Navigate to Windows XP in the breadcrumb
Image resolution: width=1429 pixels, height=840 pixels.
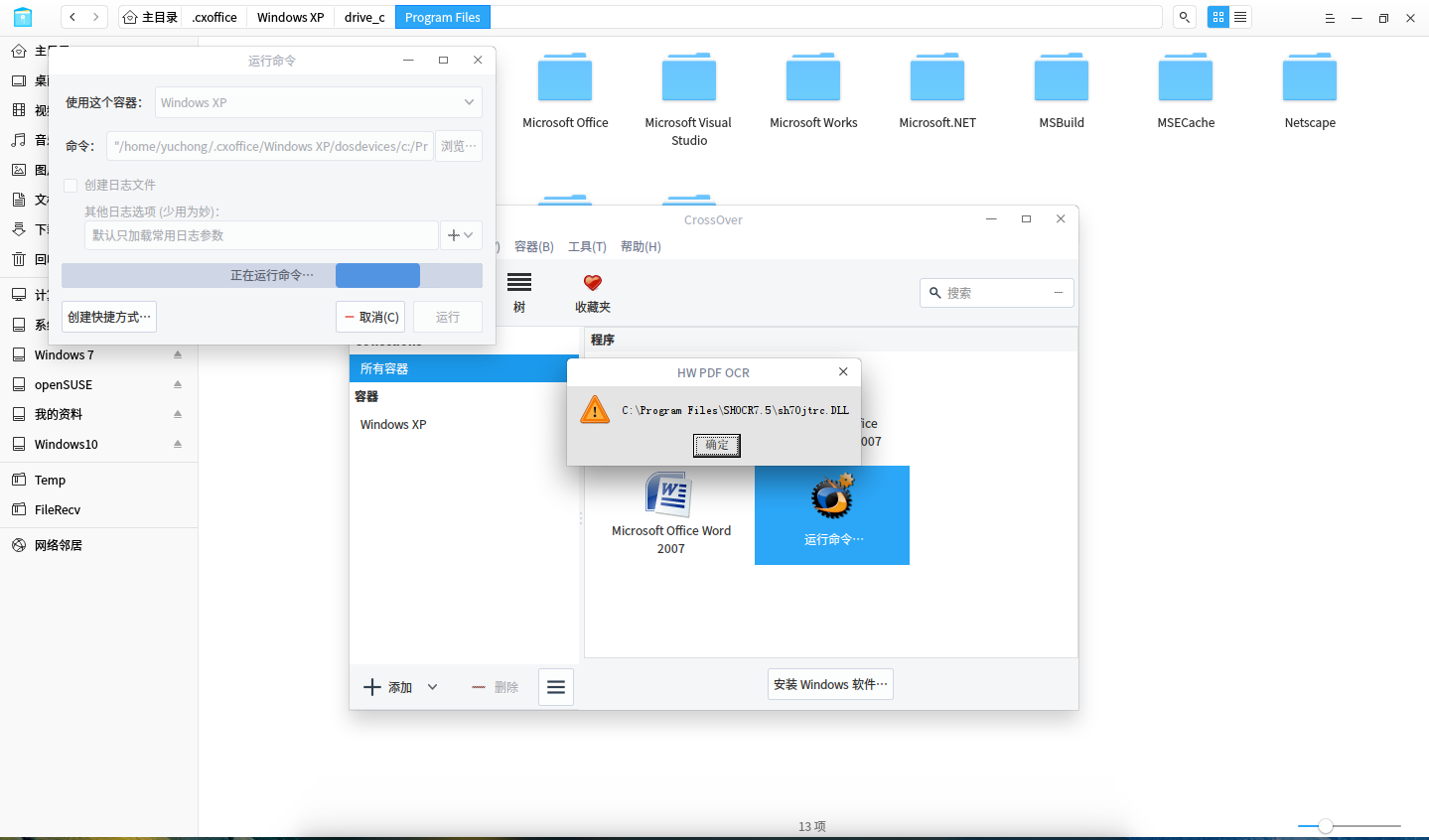pos(290,17)
